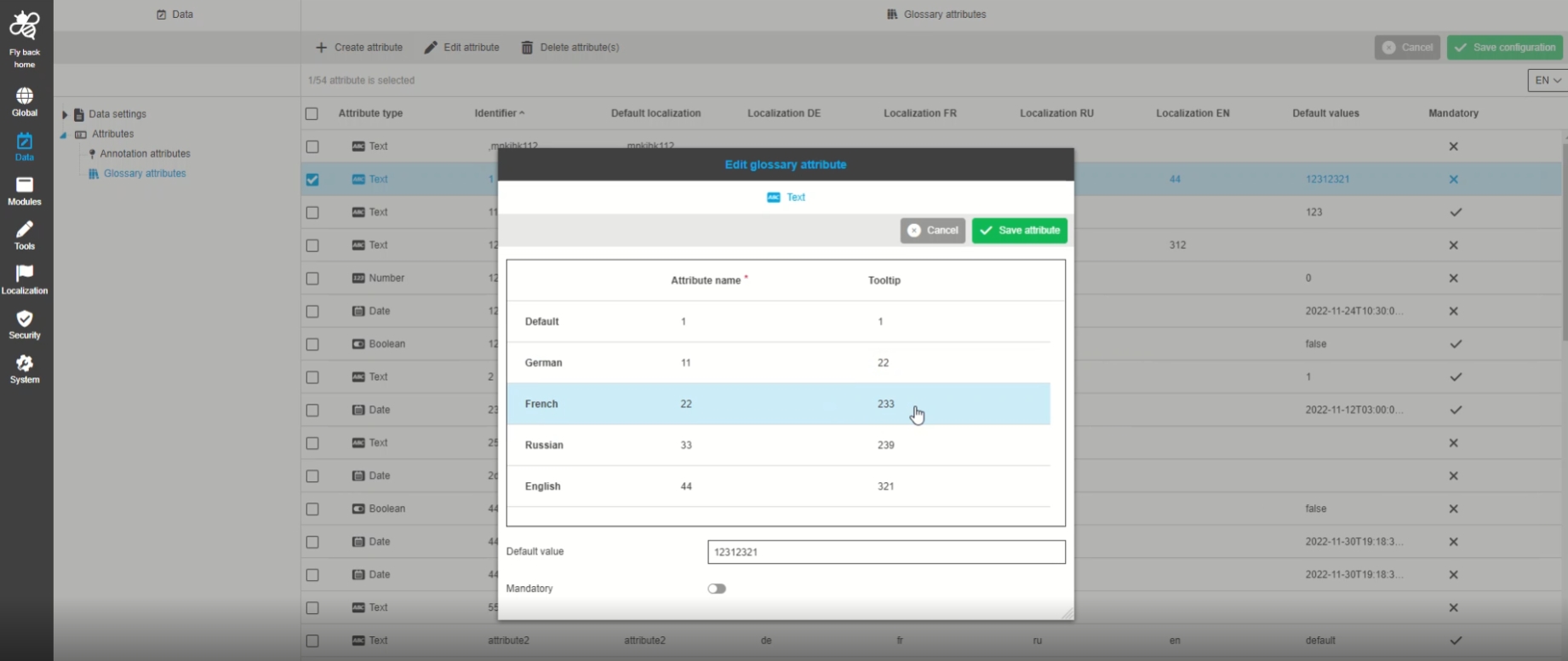
Task: Click the Attributes folder icon in tree
Action: pos(81,135)
